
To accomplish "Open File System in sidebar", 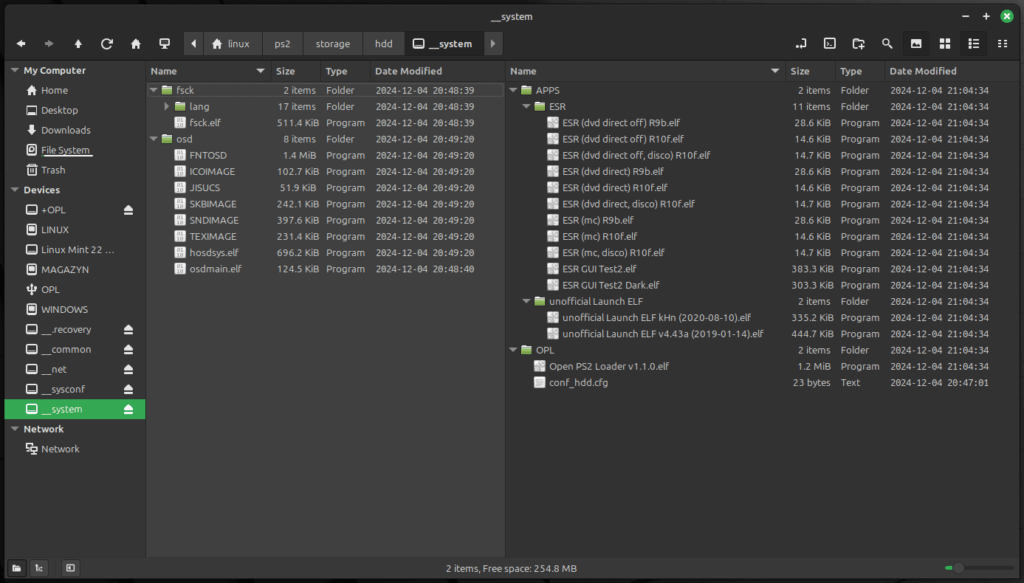I will 65,150.
